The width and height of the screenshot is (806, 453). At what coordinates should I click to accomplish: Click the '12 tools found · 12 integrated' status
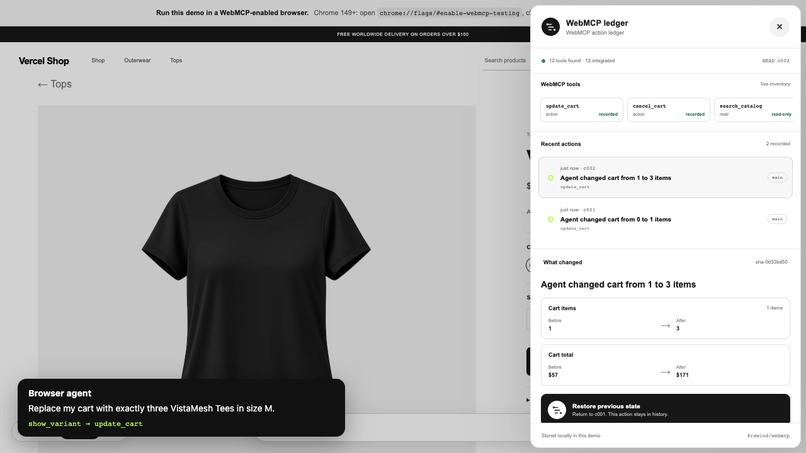tap(581, 61)
